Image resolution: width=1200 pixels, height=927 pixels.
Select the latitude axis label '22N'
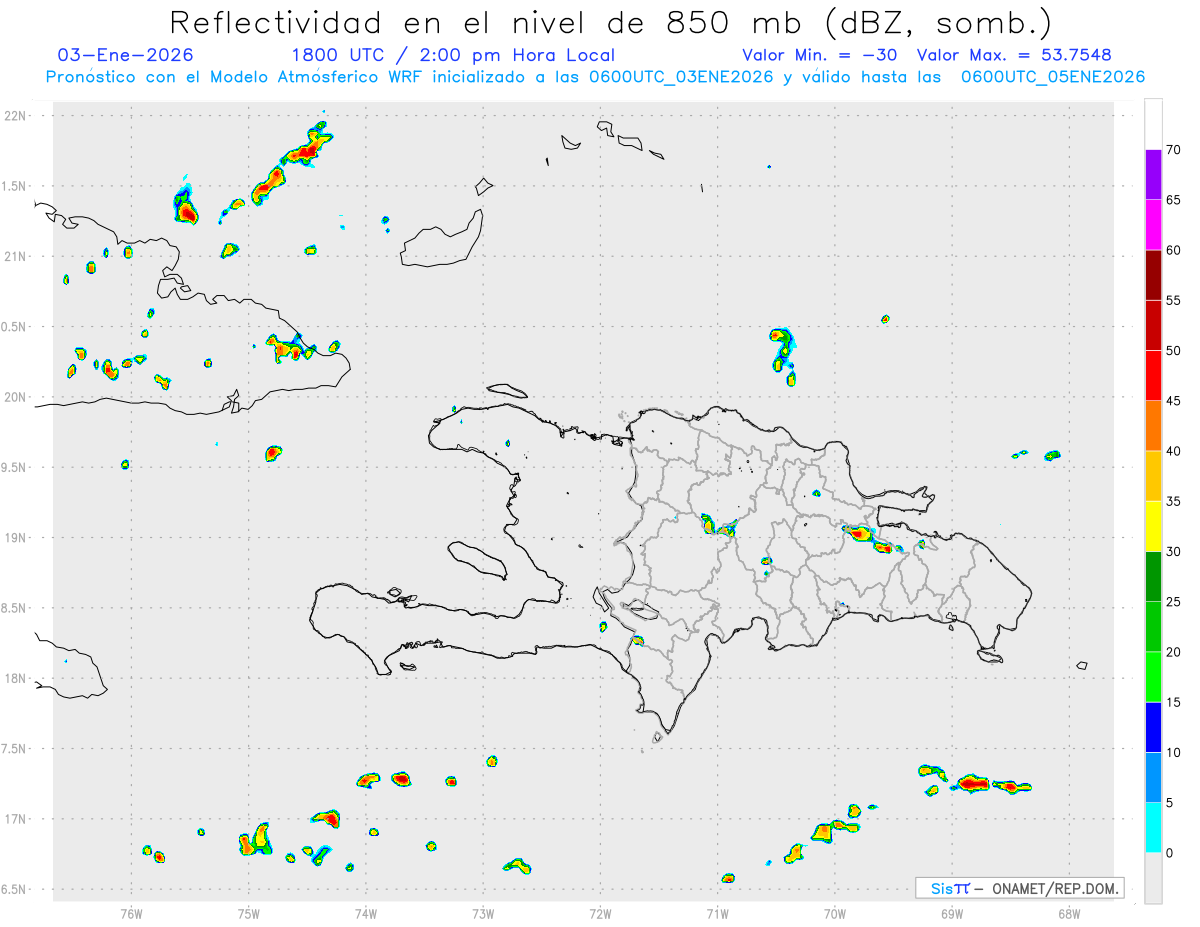tap(17, 116)
